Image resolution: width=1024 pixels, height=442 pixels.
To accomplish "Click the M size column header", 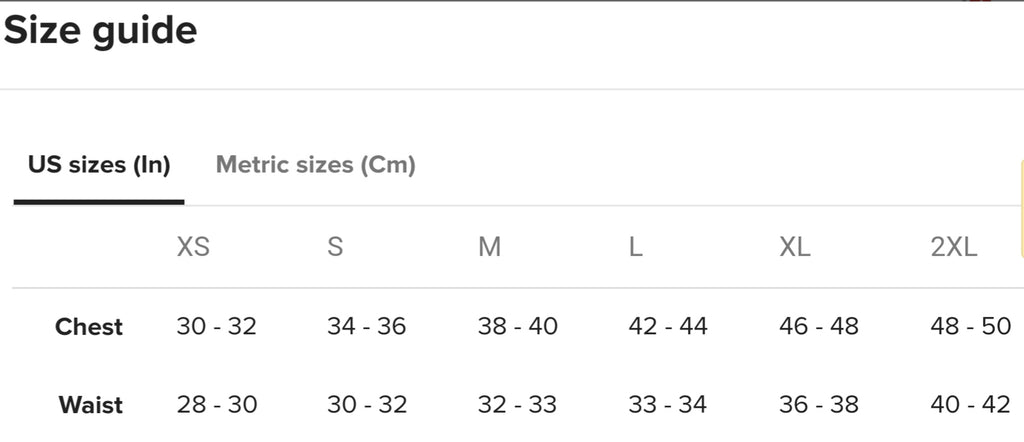I will pyautogui.click(x=489, y=247).
